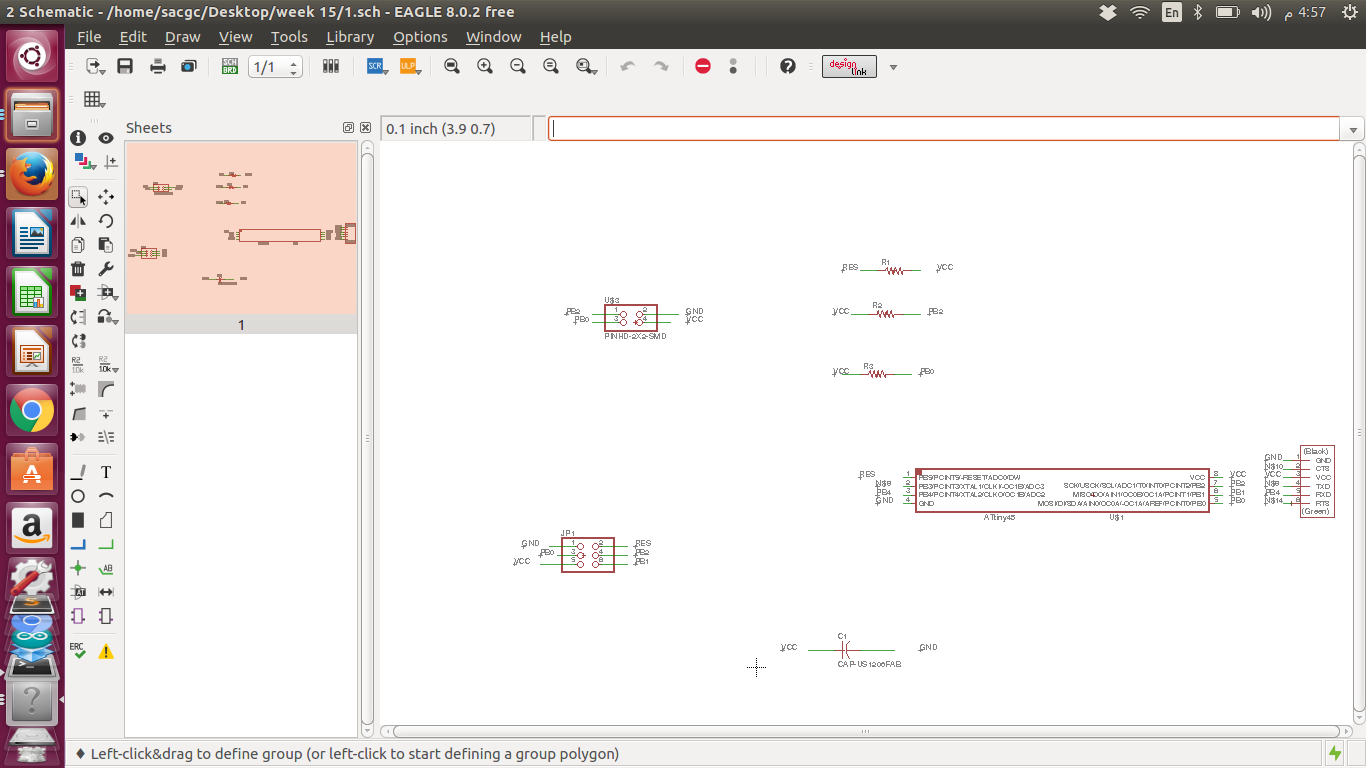Select the Polygon tool
The image size is (1366, 768).
click(106, 520)
